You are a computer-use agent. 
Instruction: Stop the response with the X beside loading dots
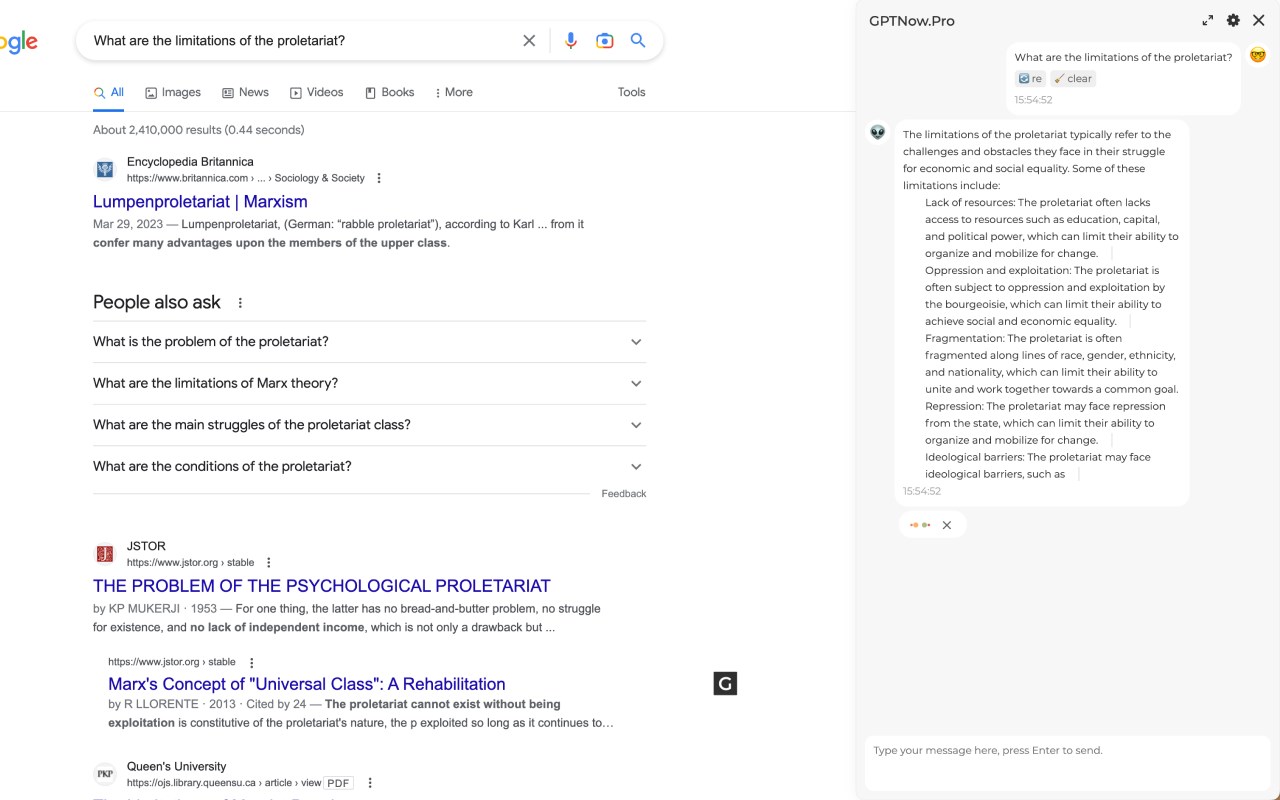coord(947,525)
